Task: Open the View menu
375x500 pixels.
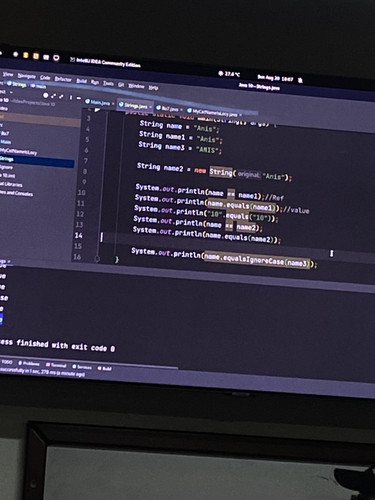Action: click(x=8, y=74)
